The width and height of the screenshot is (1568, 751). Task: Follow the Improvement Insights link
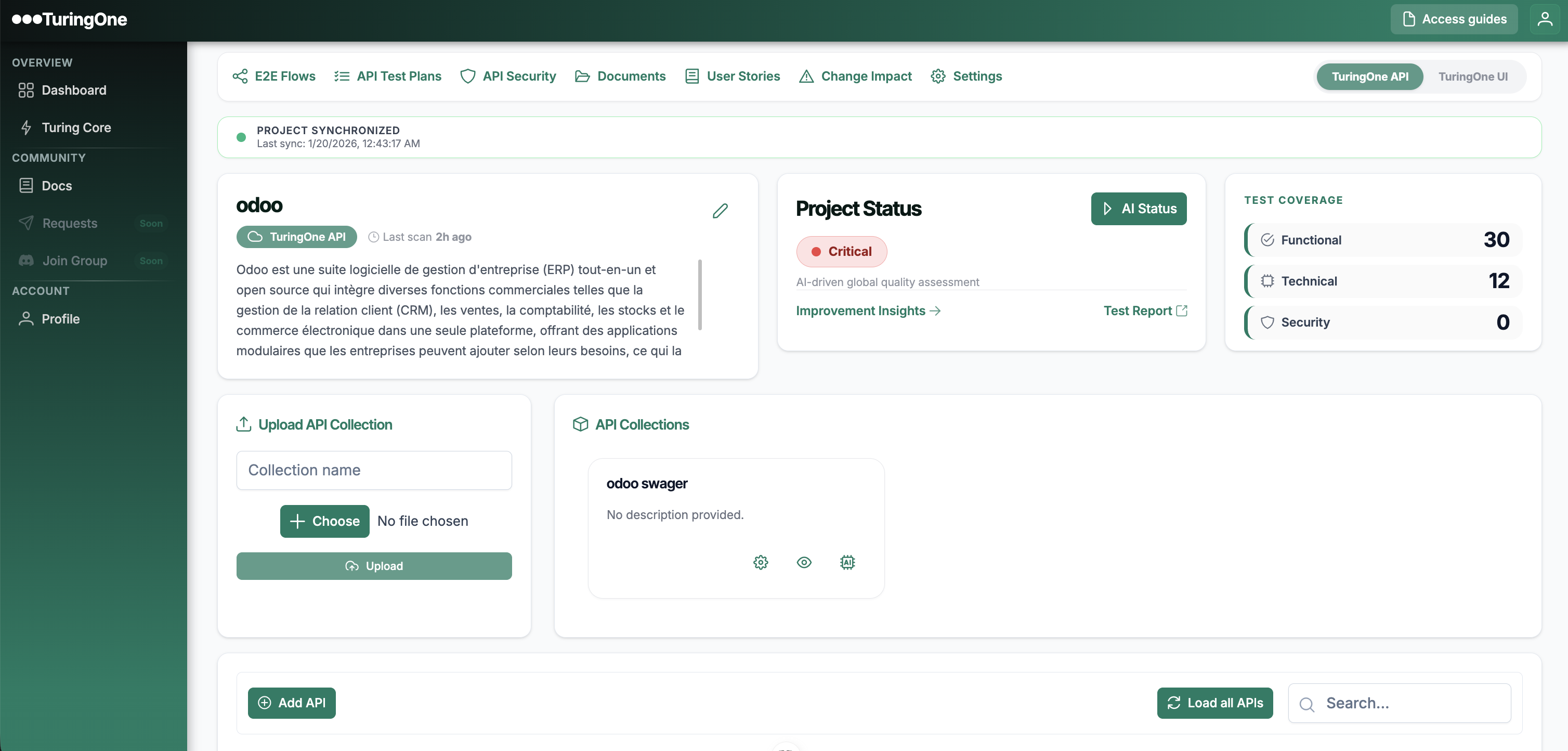[867, 310]
